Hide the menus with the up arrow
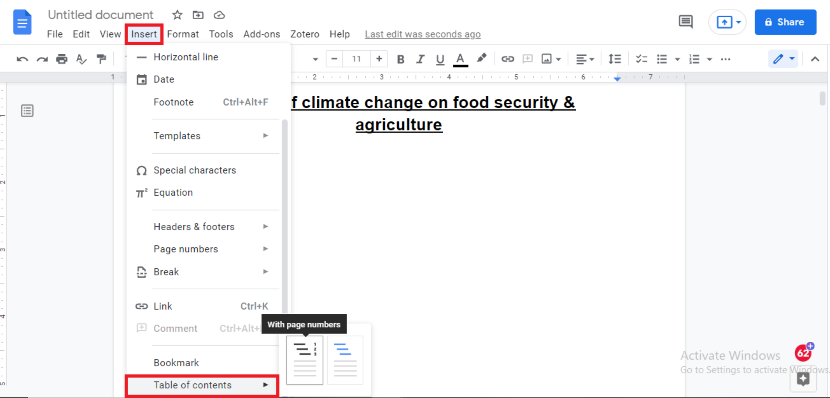This screenshot has height=398, width=830. tap(815, 59)
